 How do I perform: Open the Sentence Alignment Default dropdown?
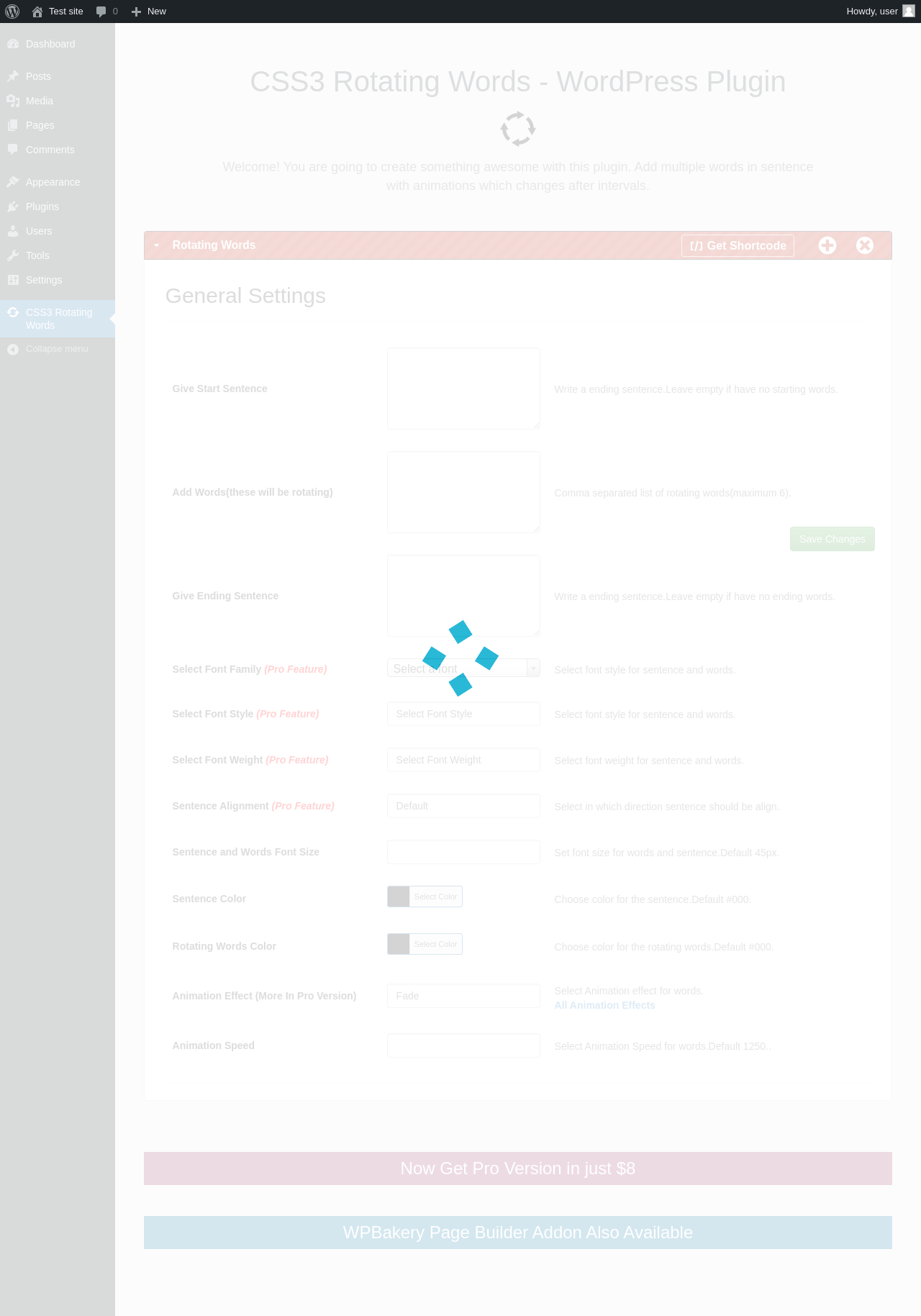463,806
